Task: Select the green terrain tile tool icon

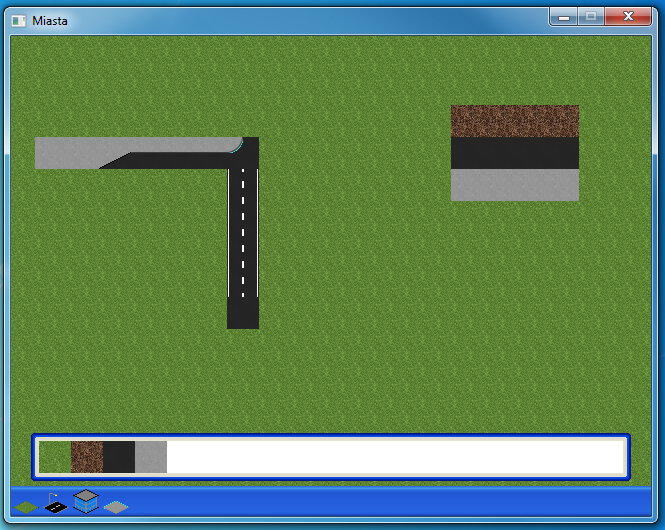Action: [x=26, y=506]
